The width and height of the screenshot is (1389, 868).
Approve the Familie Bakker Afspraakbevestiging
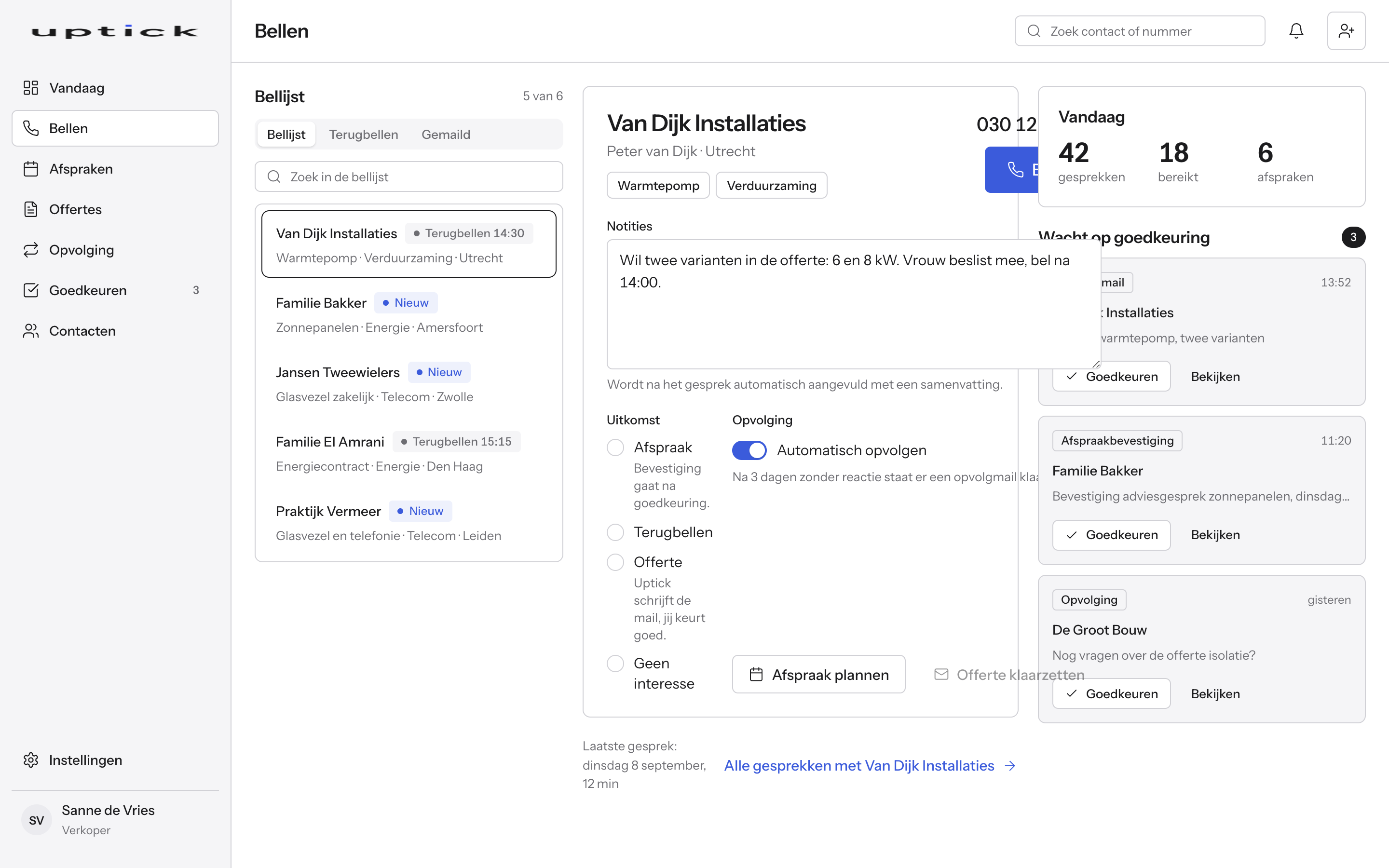pos(1111,535)
